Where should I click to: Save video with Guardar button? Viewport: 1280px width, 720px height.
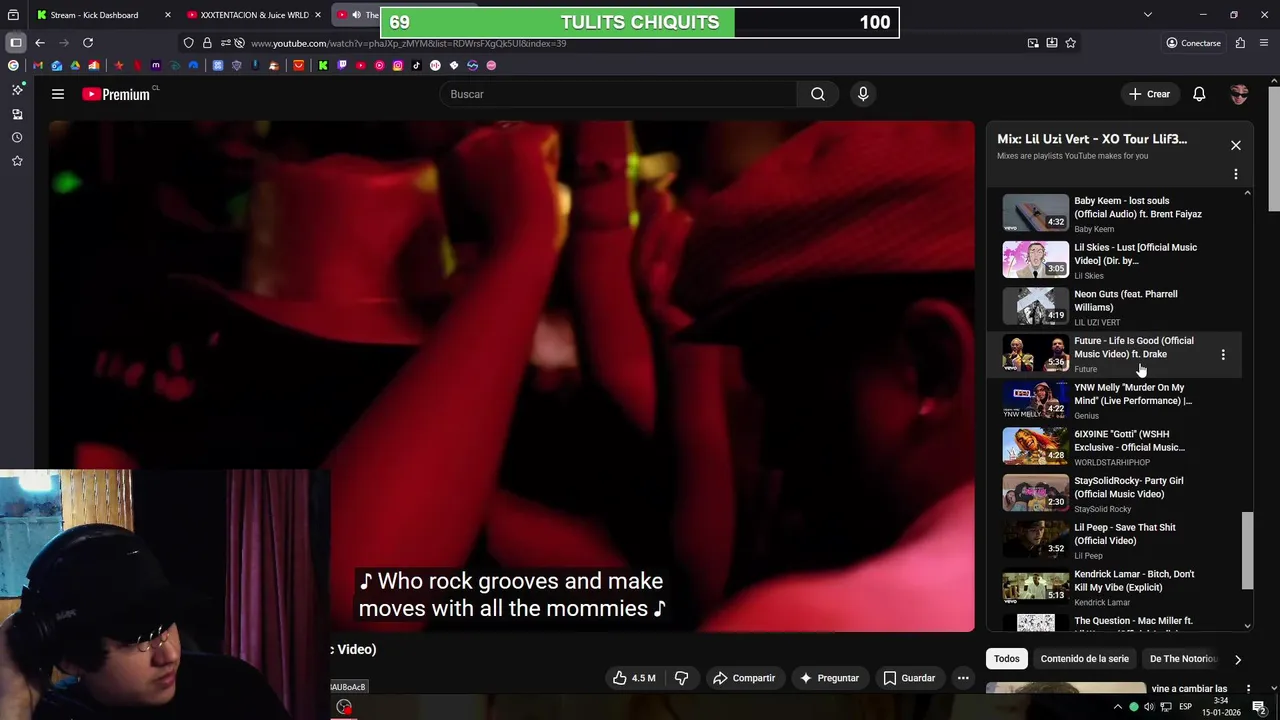[909, 678]
